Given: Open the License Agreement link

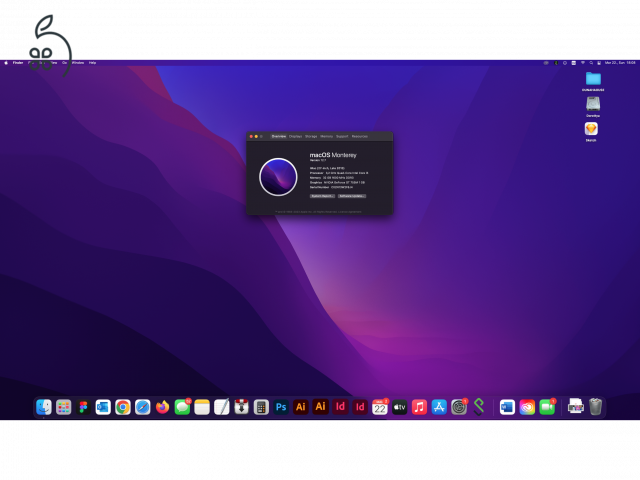Looking at the screenshot, I should click(x=349, y=212).
